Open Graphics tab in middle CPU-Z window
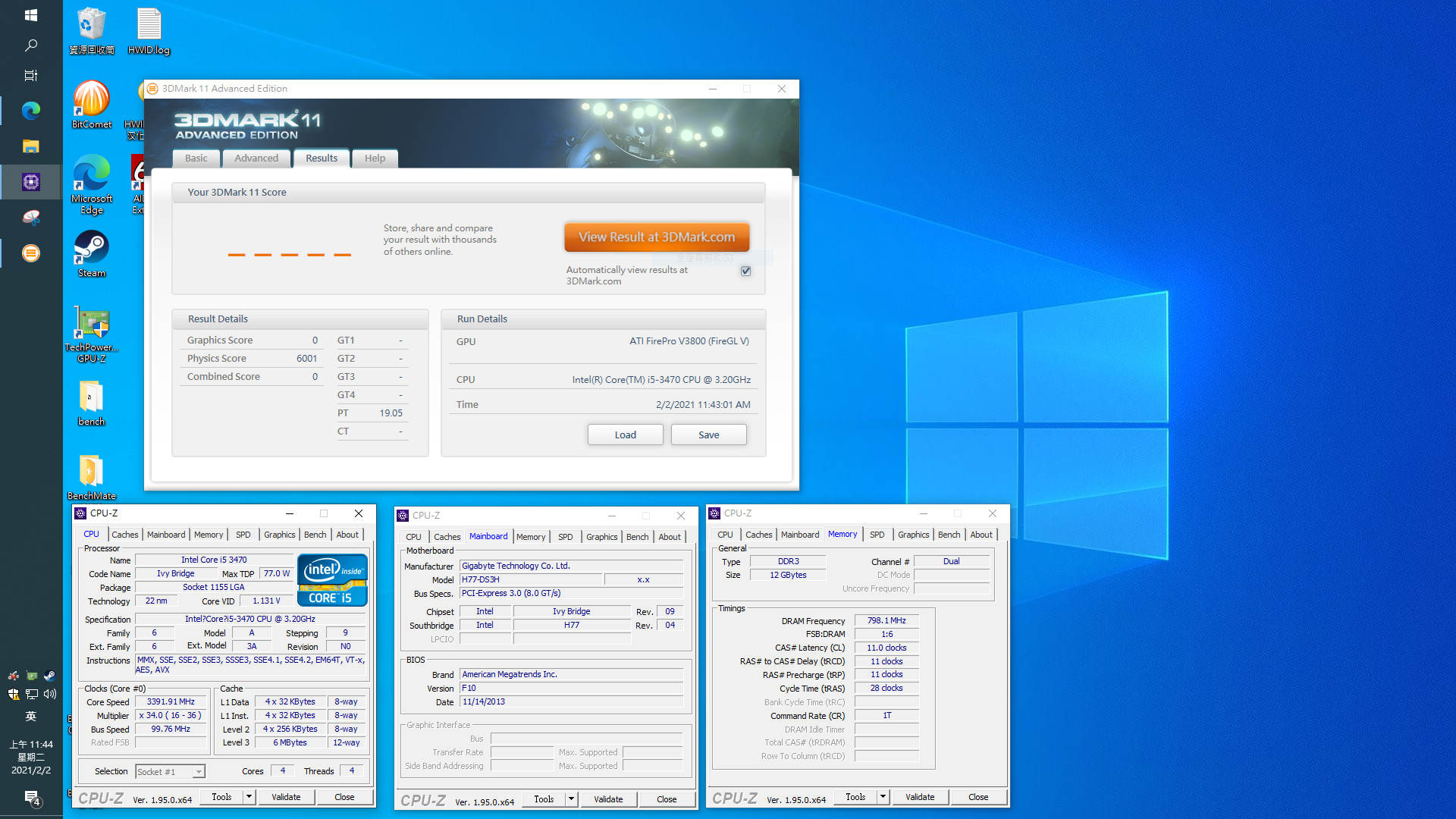 (602, 537)
